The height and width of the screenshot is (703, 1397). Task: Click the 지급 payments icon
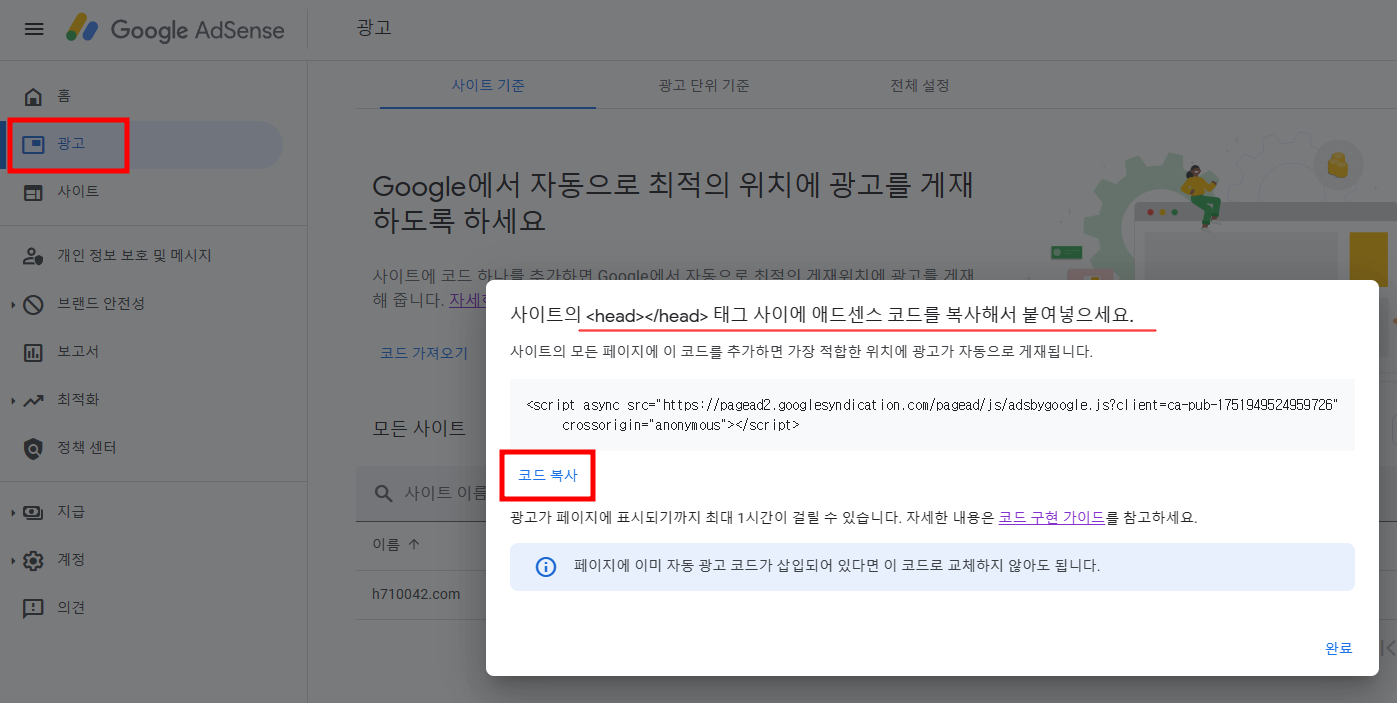33,512
